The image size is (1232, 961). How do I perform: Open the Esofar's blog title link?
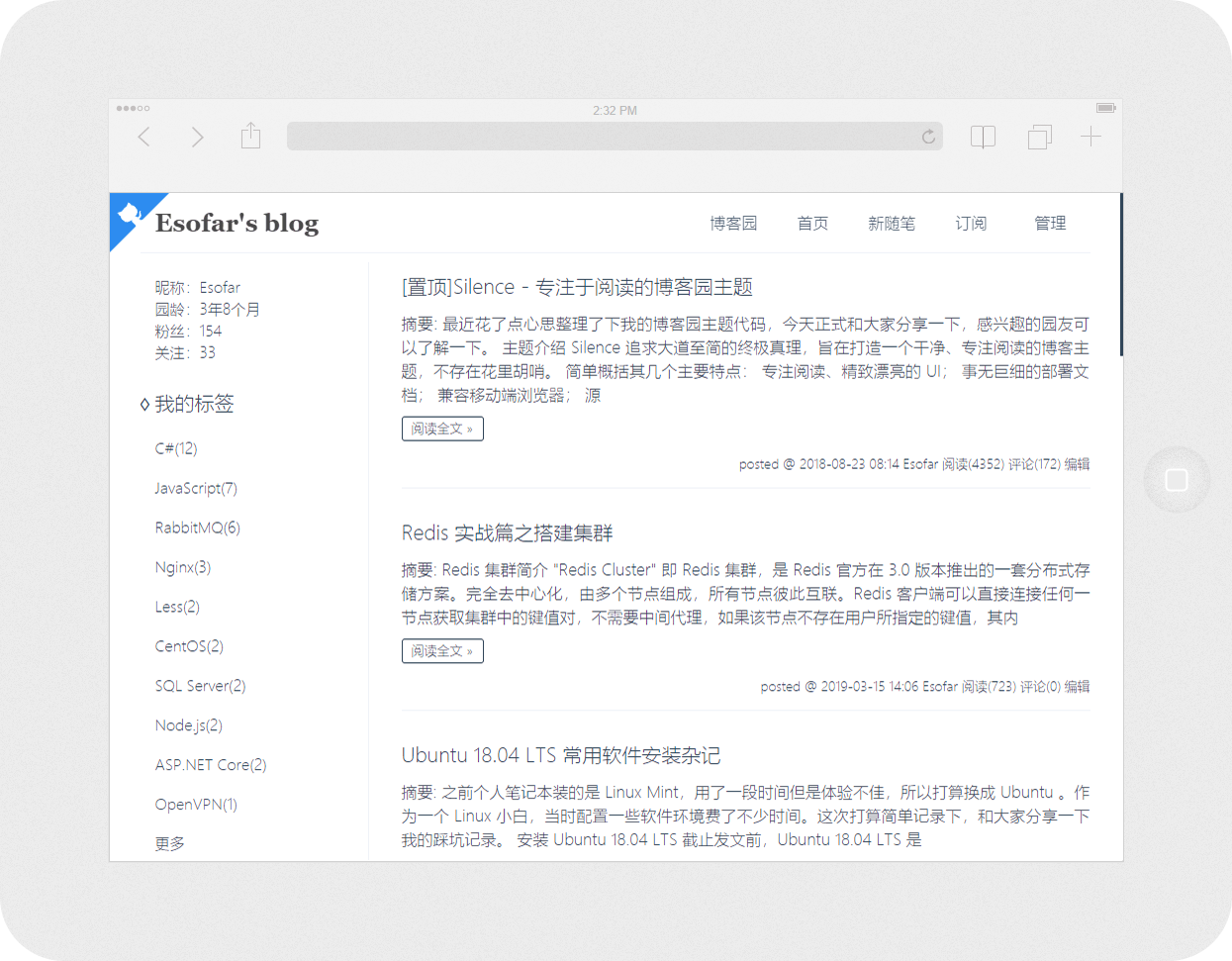tap(237, 223)
